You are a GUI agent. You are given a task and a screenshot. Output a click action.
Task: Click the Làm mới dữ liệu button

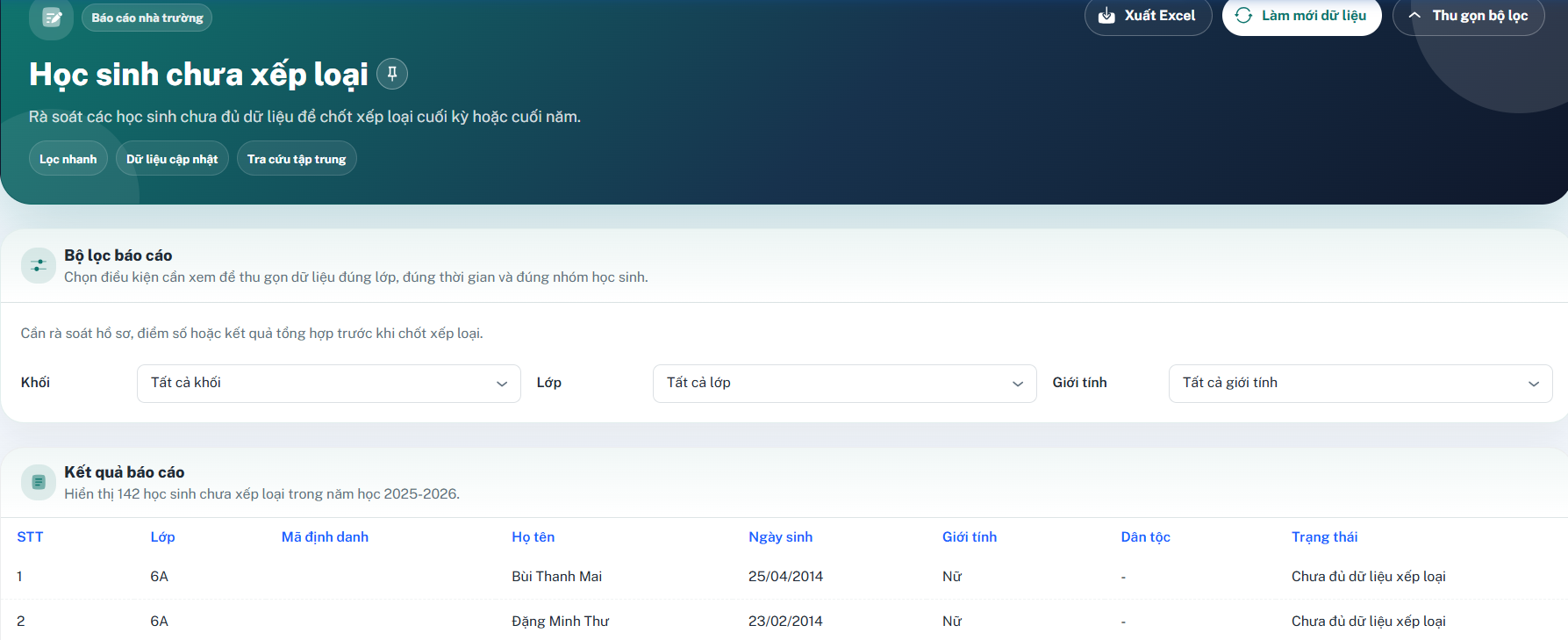[1302, 16]
